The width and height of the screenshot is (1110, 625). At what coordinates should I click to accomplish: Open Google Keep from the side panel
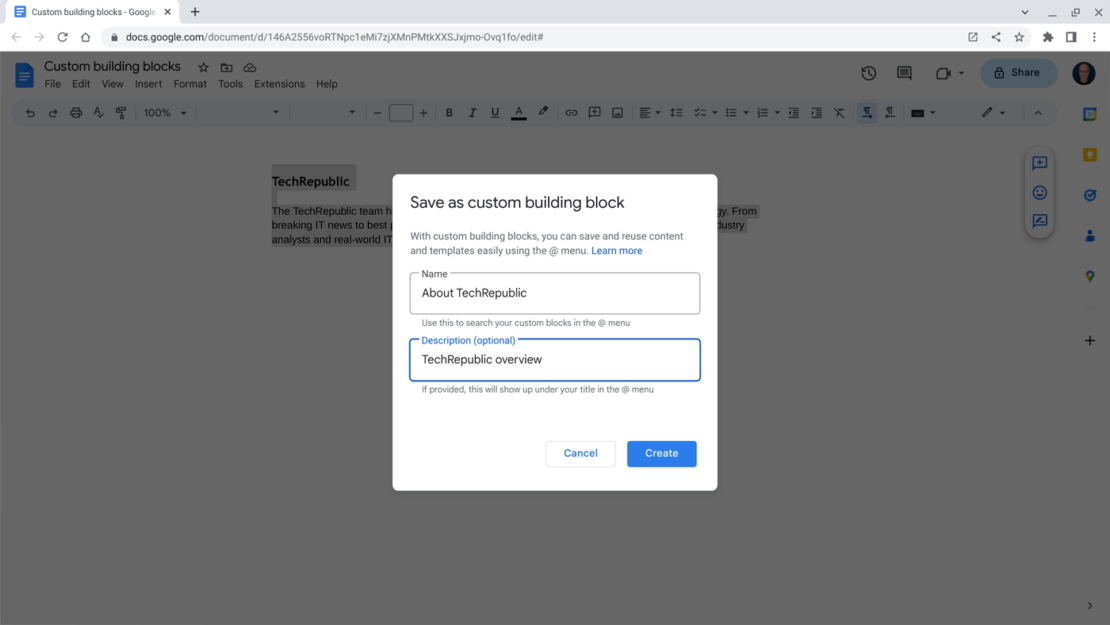(x=1089, y=154)
